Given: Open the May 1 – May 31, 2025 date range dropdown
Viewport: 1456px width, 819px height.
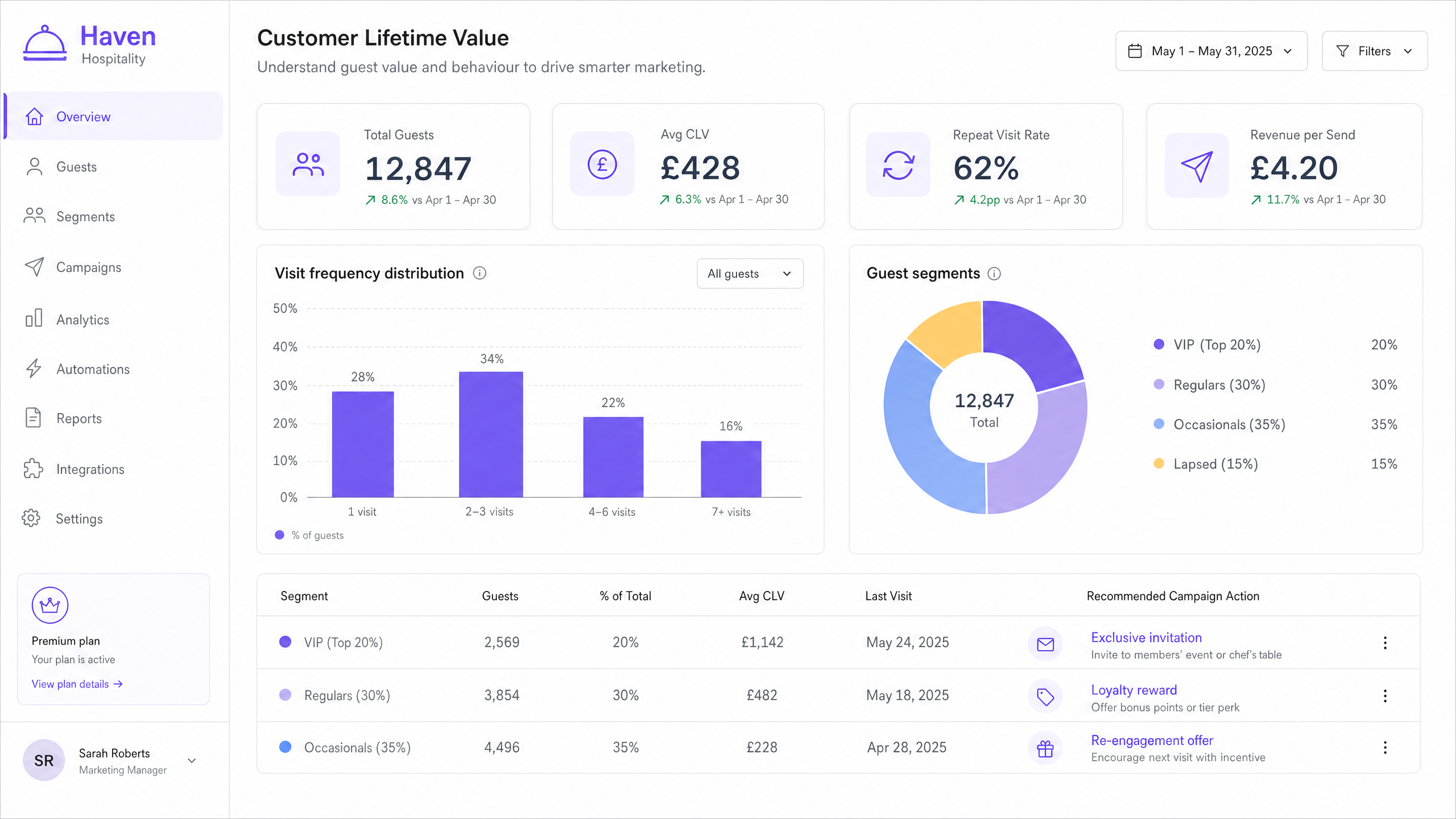Looking at the screenshot, I should pyautogui.click(x=1211, y=51).
